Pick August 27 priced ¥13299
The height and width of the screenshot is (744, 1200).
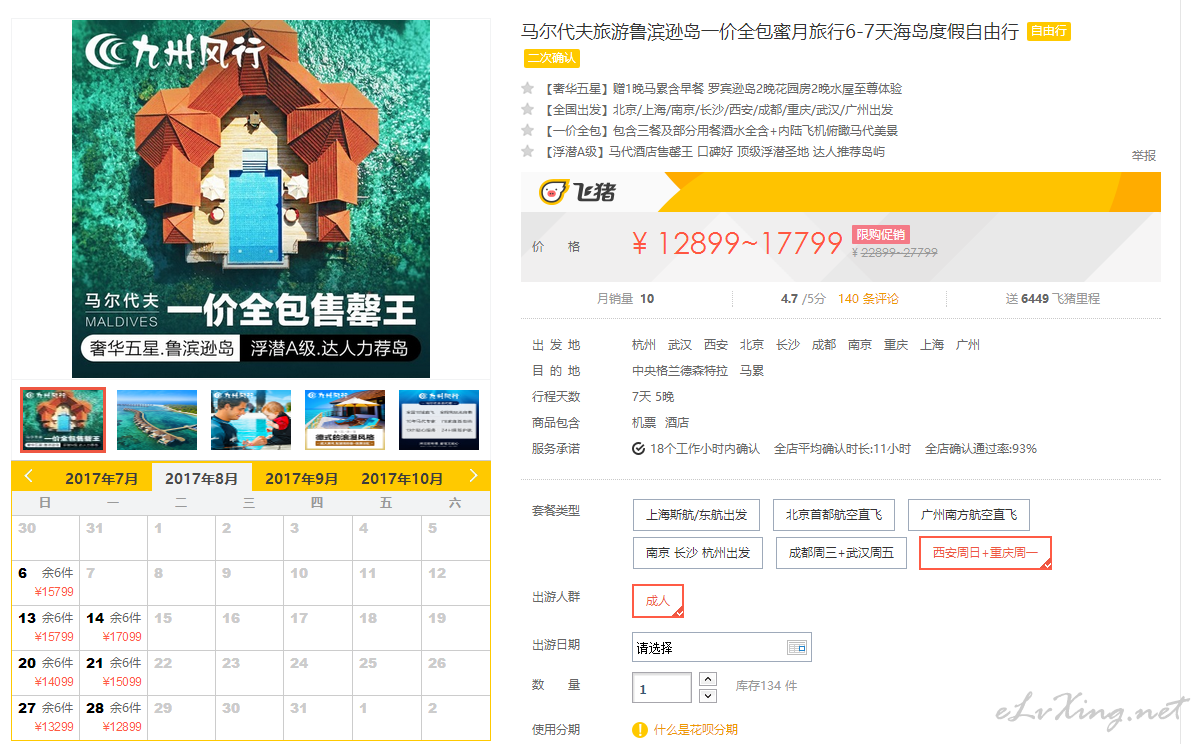pyautogui.click(x=46, y=717)
